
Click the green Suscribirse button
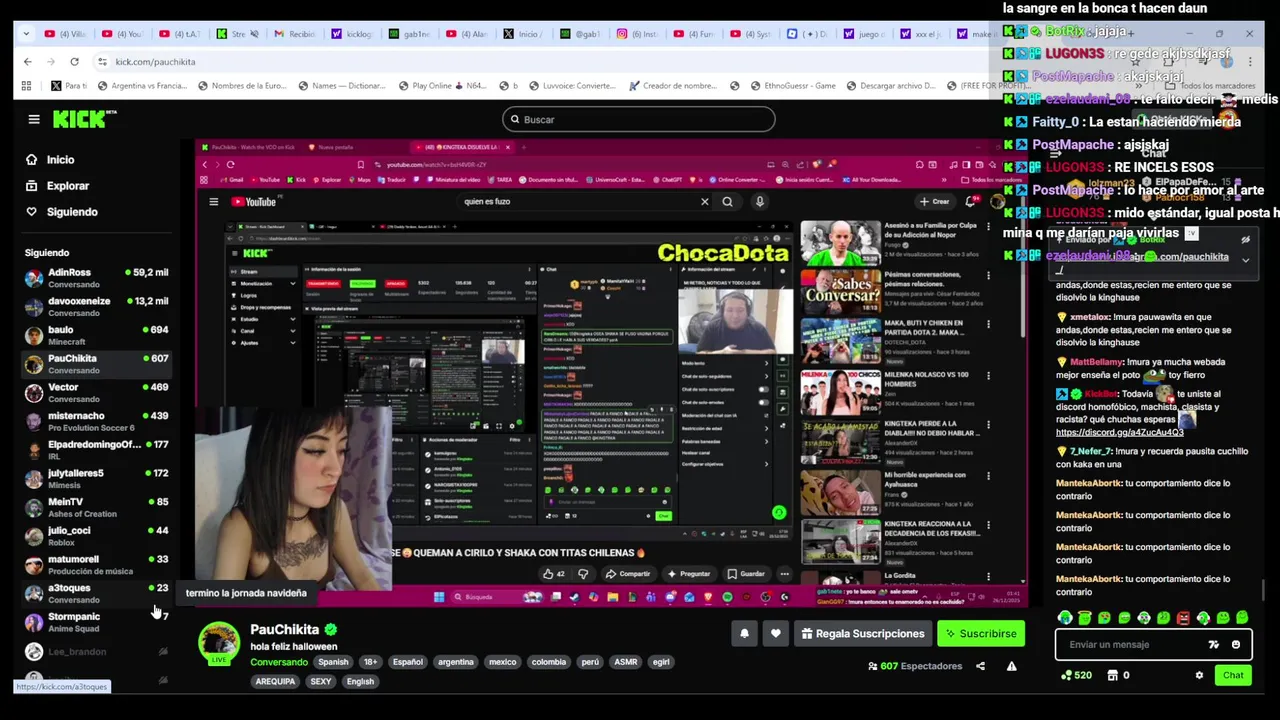click(981, 633)
